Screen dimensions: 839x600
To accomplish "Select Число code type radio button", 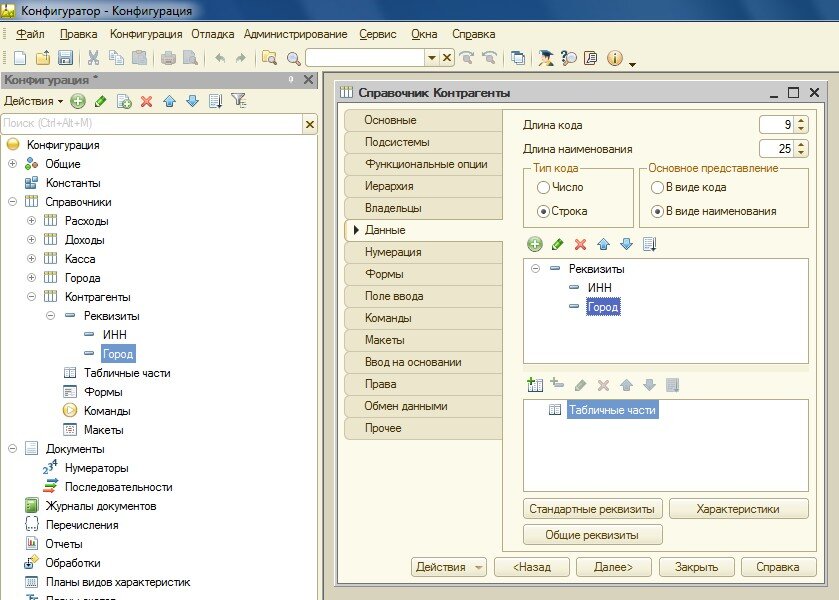I will tap(543, 187).
